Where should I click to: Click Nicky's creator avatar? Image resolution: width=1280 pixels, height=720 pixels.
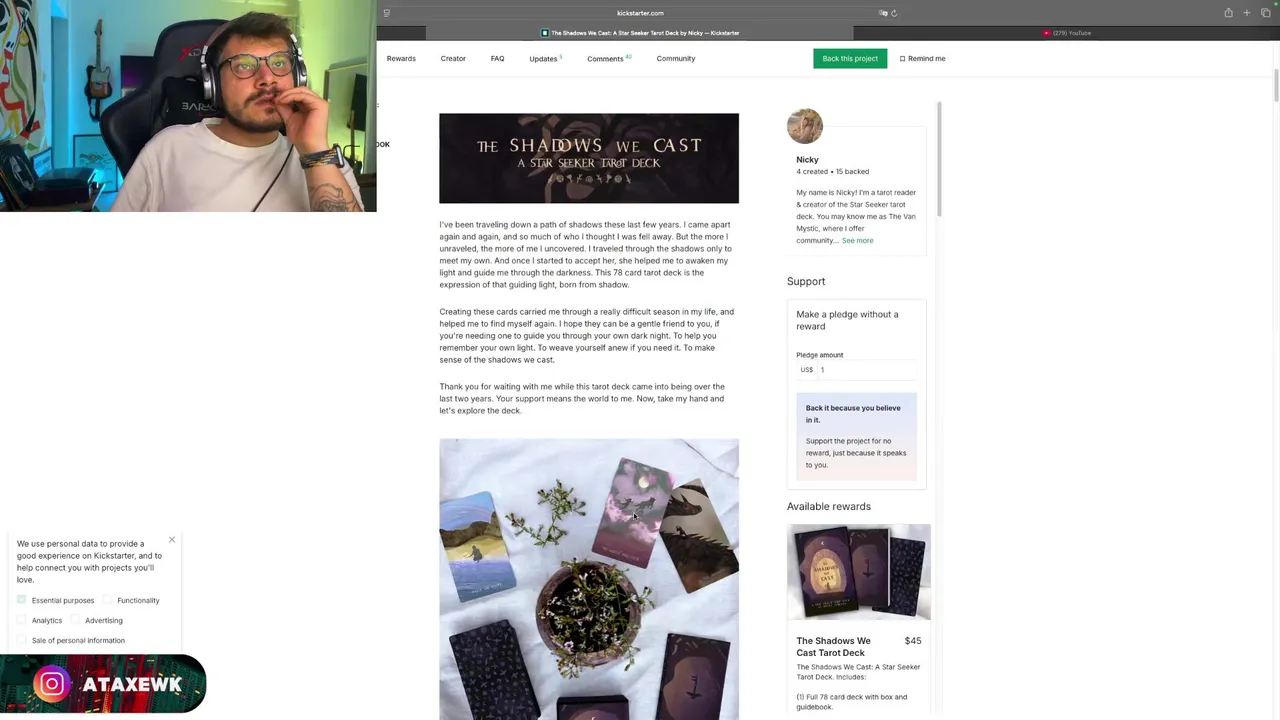(x=805, y=126)
